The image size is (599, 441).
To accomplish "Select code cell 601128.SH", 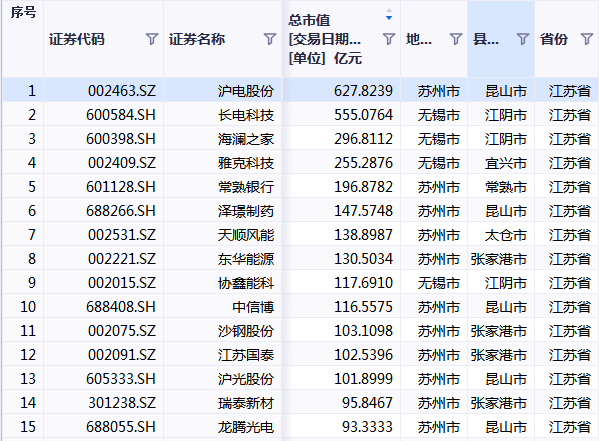I will pyautogui.click(x=121, y=187).
